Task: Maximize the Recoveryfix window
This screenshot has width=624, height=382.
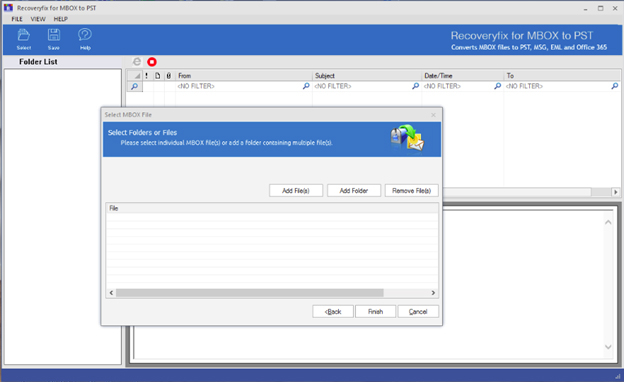Action: coord(601,8)
